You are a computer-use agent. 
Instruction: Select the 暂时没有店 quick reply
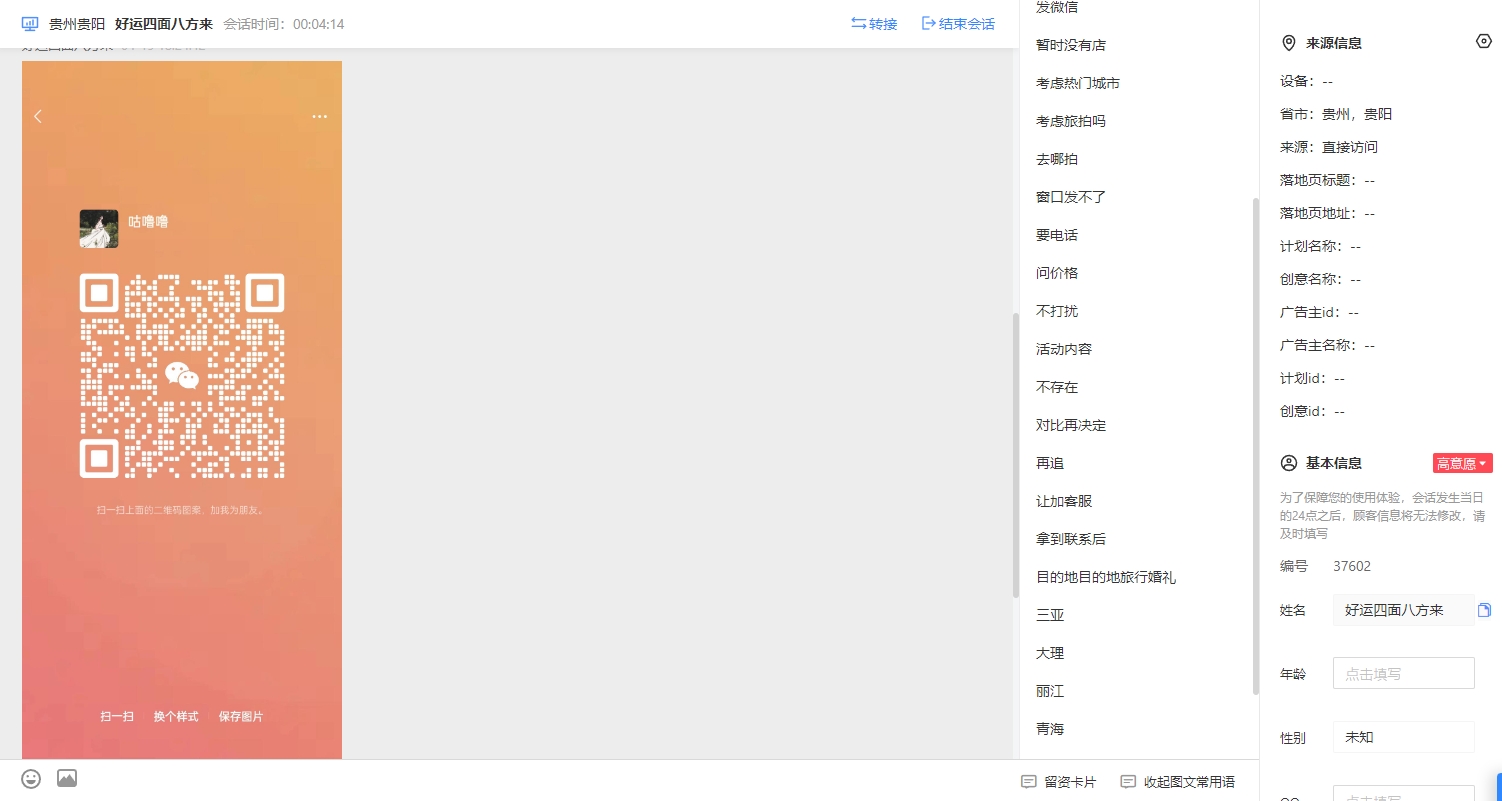pyautogui.click(x=1071, y=45)
